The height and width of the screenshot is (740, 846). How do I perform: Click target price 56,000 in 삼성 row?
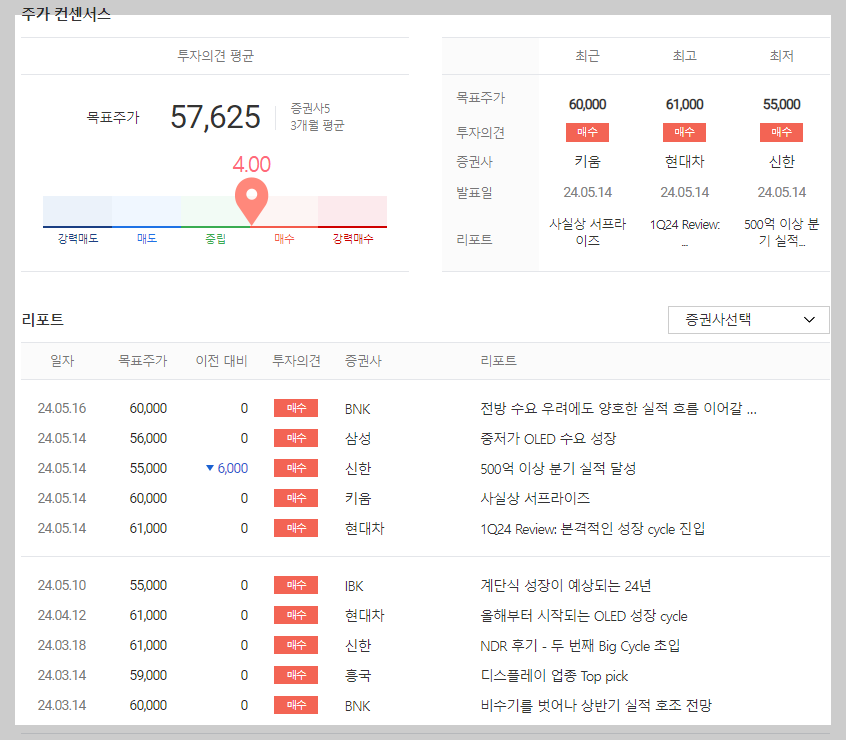tap(148, 438)
